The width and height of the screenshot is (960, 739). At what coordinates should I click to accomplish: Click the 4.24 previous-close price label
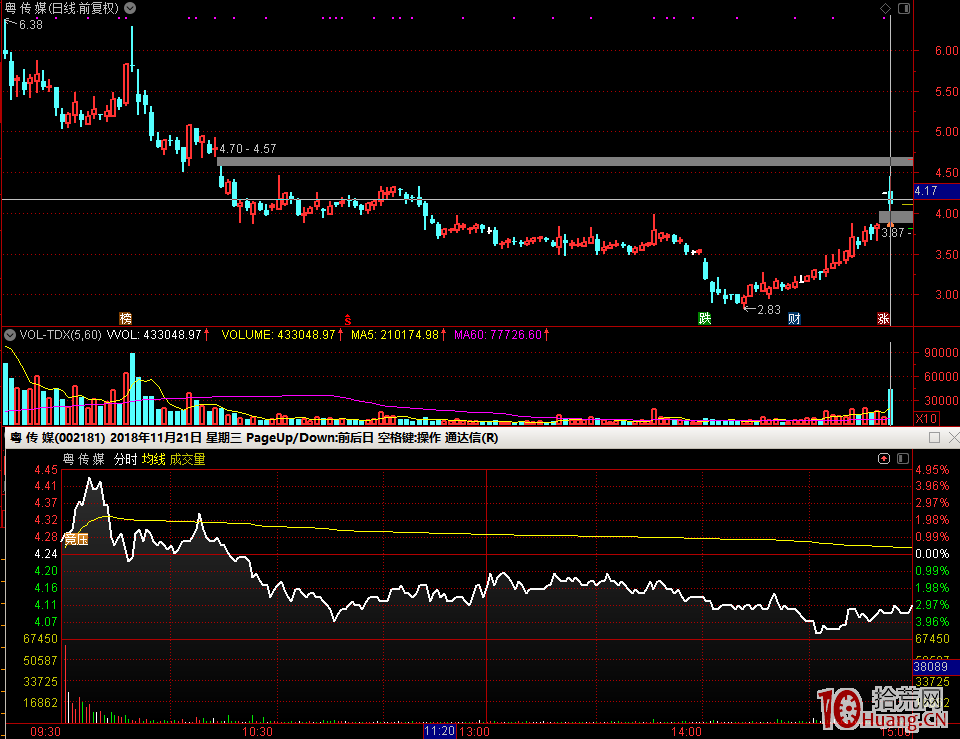click(46, 553)
